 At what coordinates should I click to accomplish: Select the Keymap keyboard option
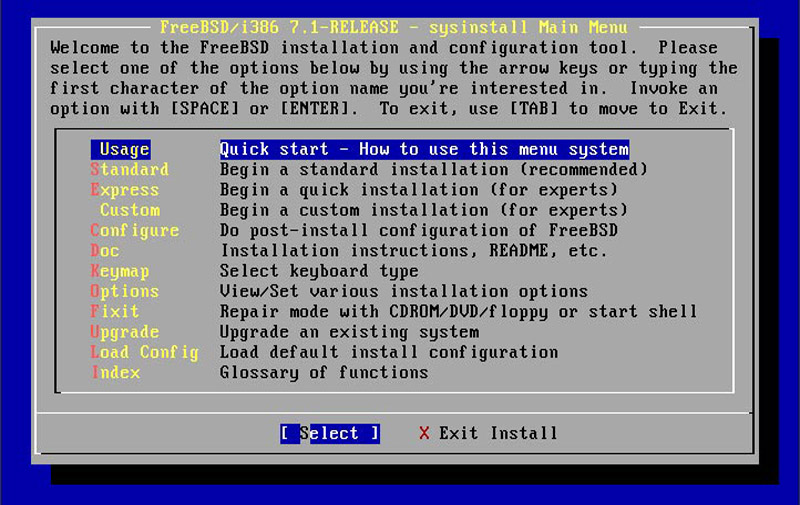coord(120,271)
